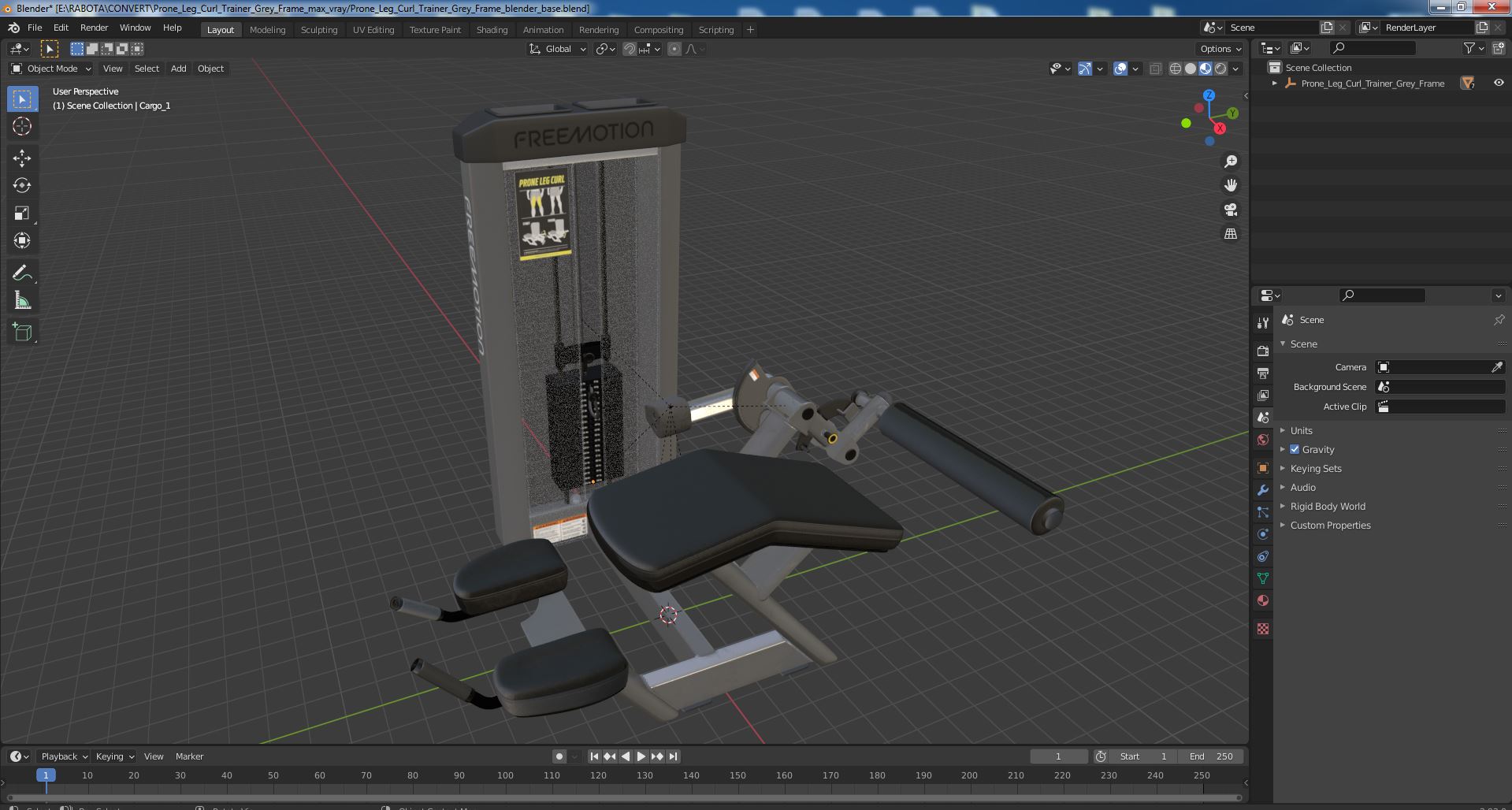Toggle the Gravity checkbox
Image resolution: width=1512 pixels, height=810 pixels.
coord(1295,449)
